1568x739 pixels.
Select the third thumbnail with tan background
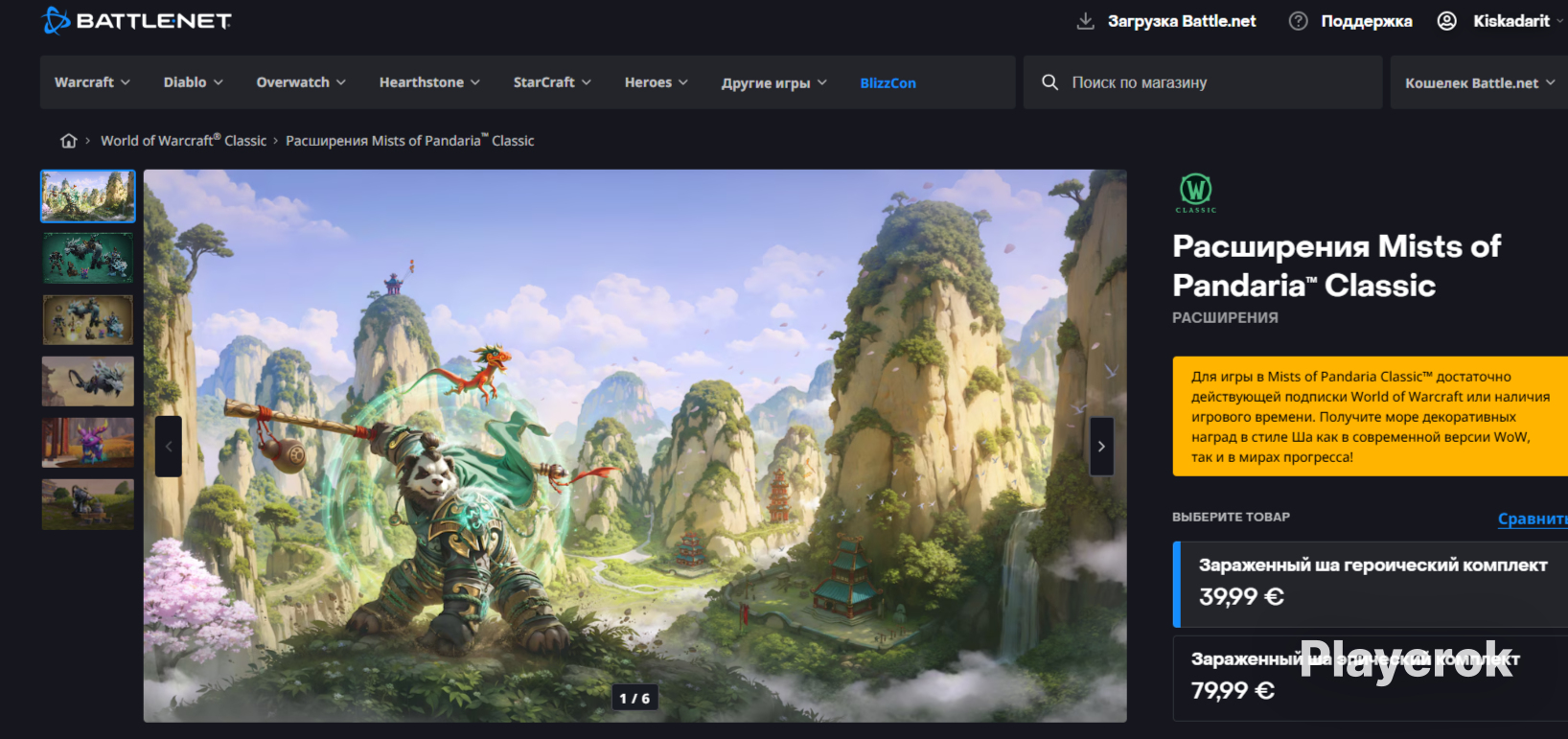88,319
